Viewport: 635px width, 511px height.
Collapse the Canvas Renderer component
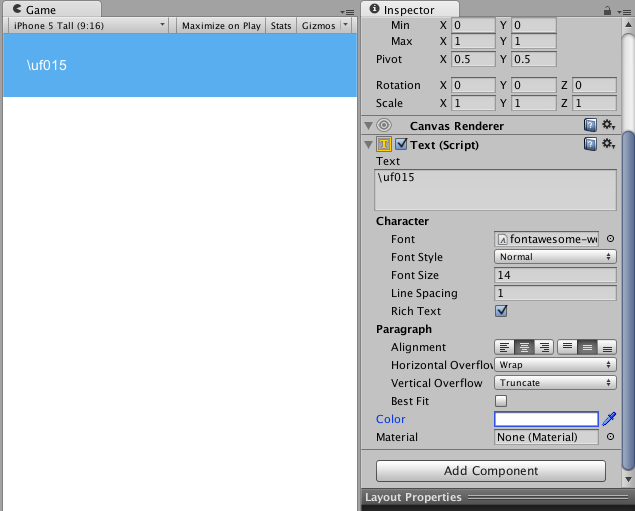pyautogui.click(x=369, y=126)
